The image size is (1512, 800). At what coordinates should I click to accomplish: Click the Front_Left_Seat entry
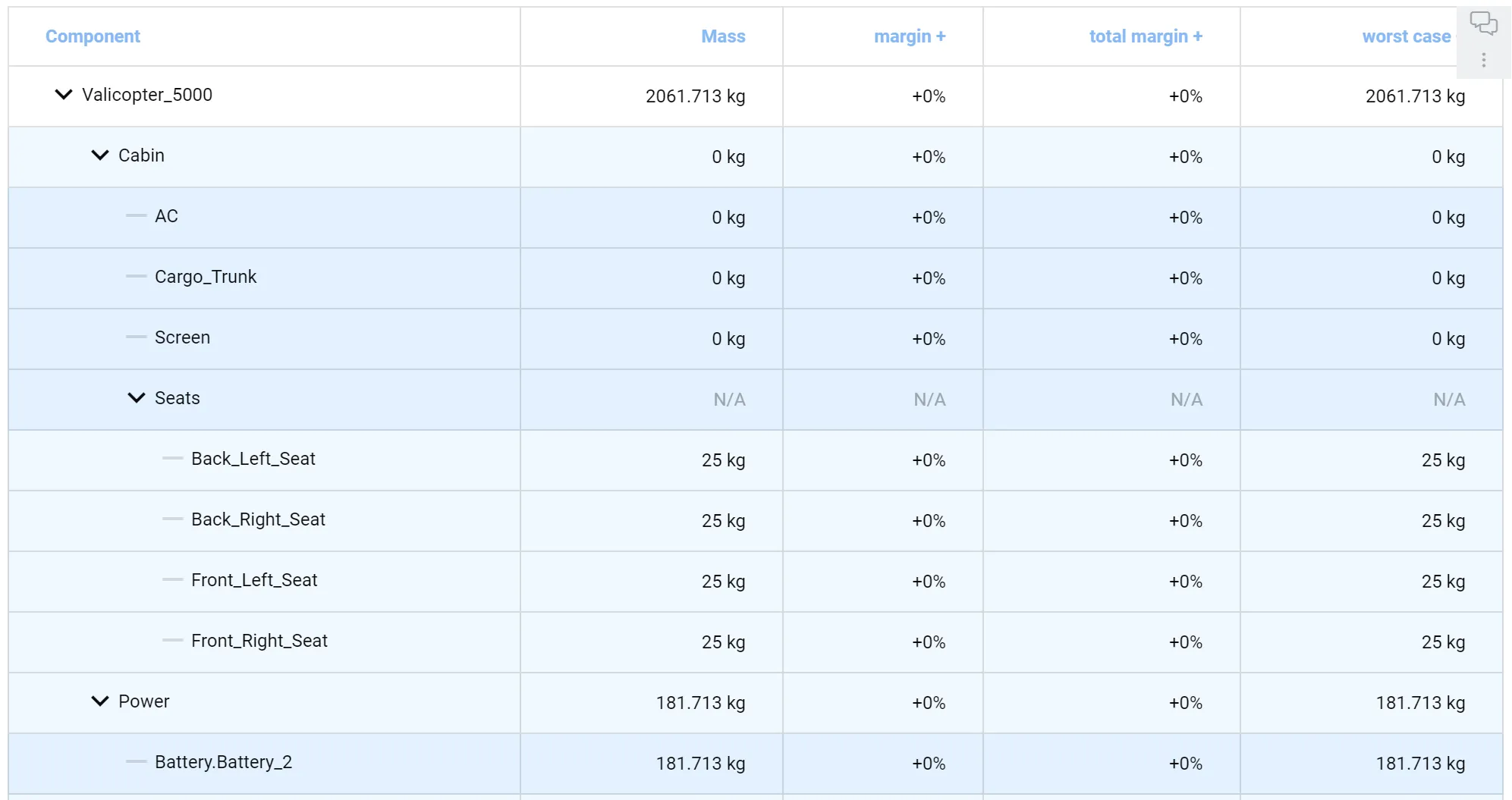click(254, 580)
